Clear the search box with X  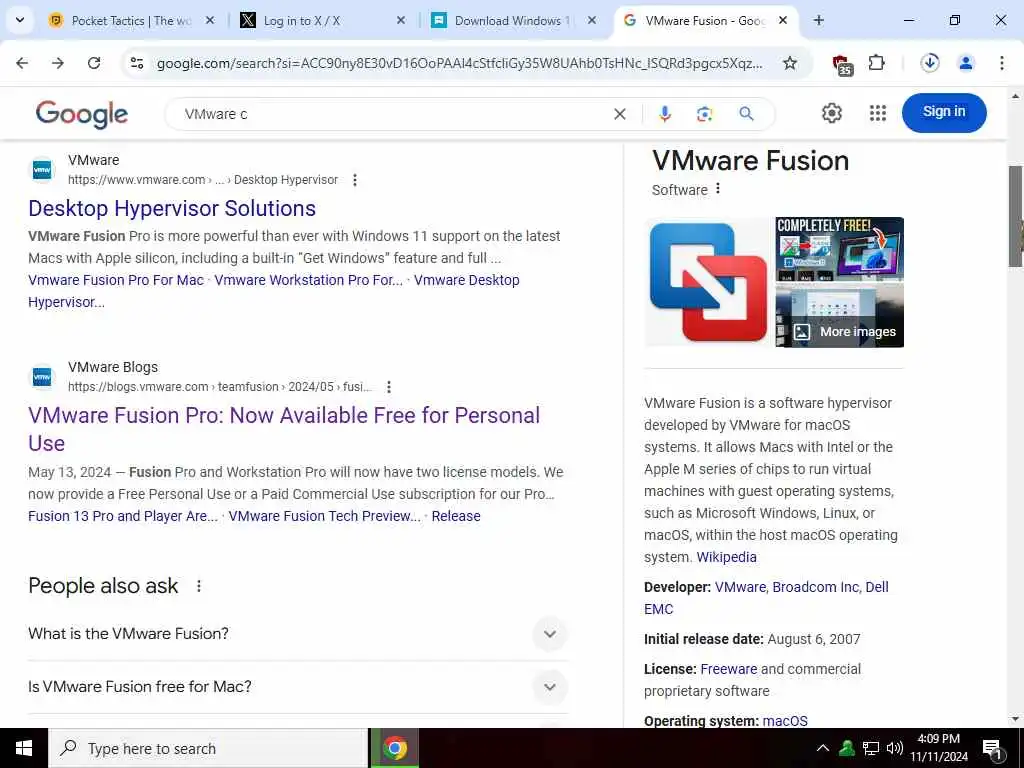coord(620,114)
